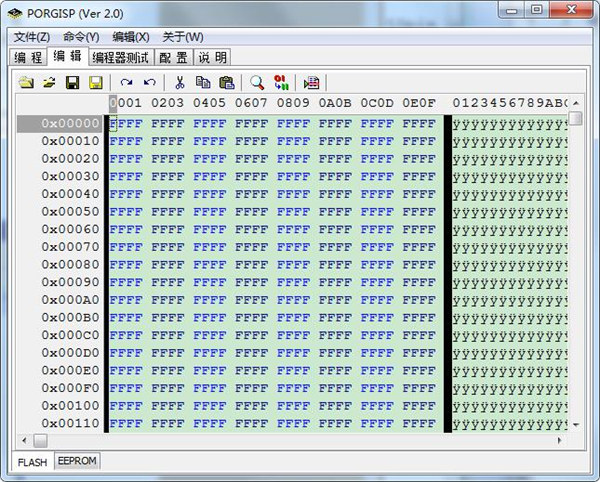
Task: Switch to the 编程器测试 tab
Action: click(120, 57)
